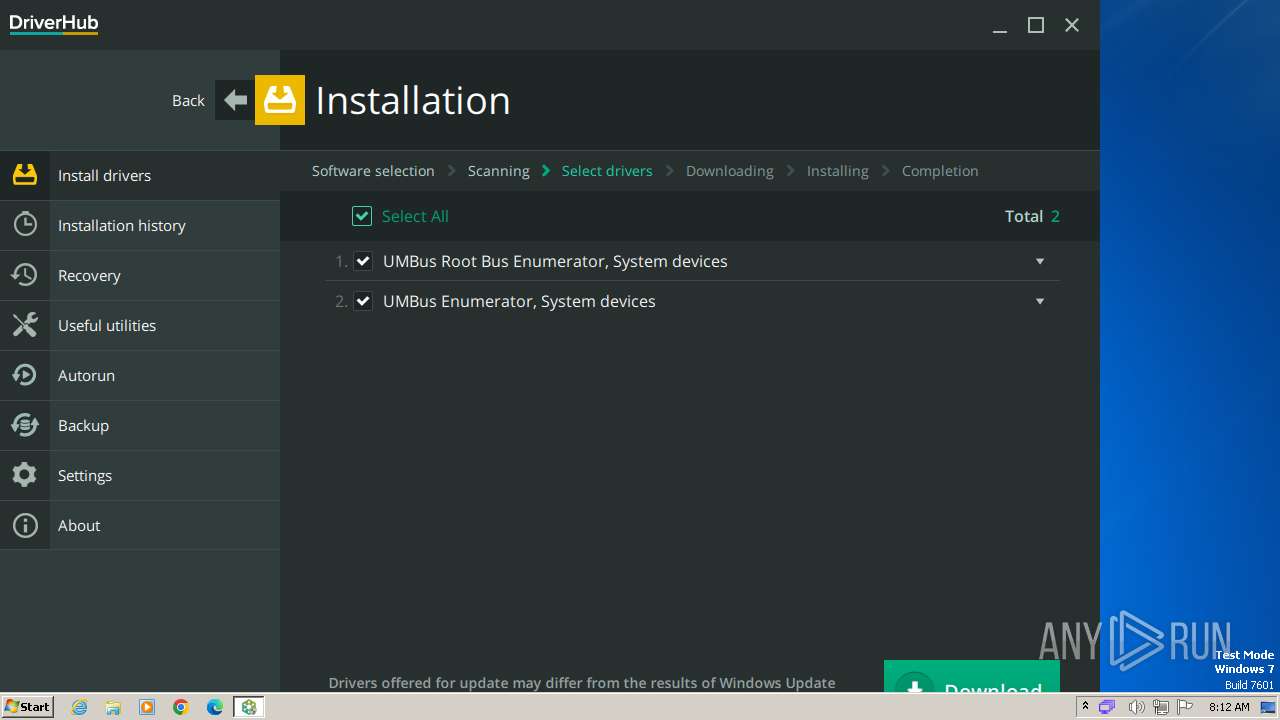Maximize the DriverHub window

point(1036,25)
